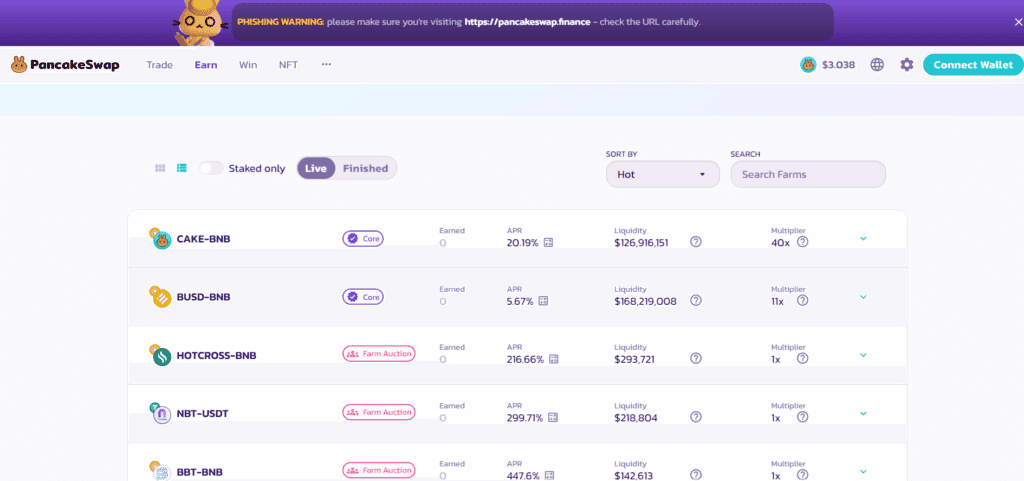This screenshot has height=481, width=1024.
Task: Expand the CAKE-BNB farm row
Action: coord(863,239)
